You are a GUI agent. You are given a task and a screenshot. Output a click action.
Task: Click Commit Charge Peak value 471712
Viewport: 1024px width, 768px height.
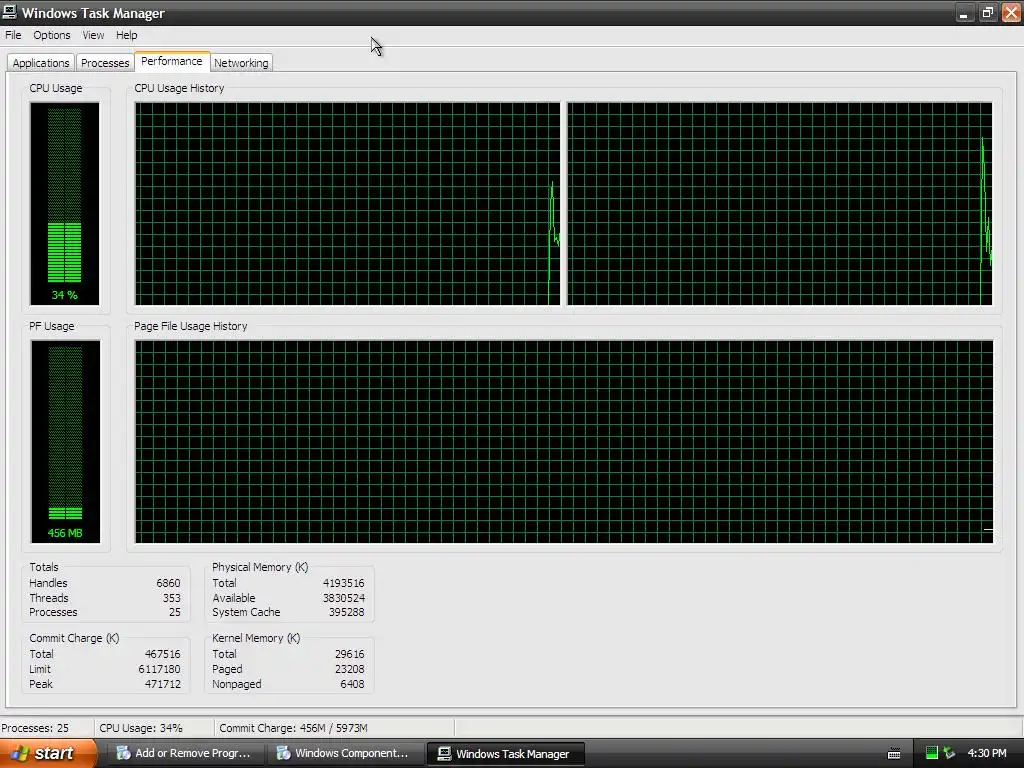(x=163, y=684)
